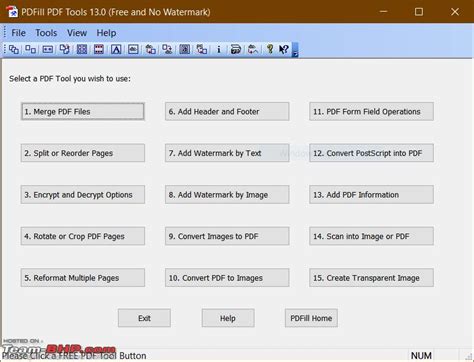This screenshot has width=474, height=362.
Task: Open the Help menu
Action: pyautogui.click(x=106, y=33)
